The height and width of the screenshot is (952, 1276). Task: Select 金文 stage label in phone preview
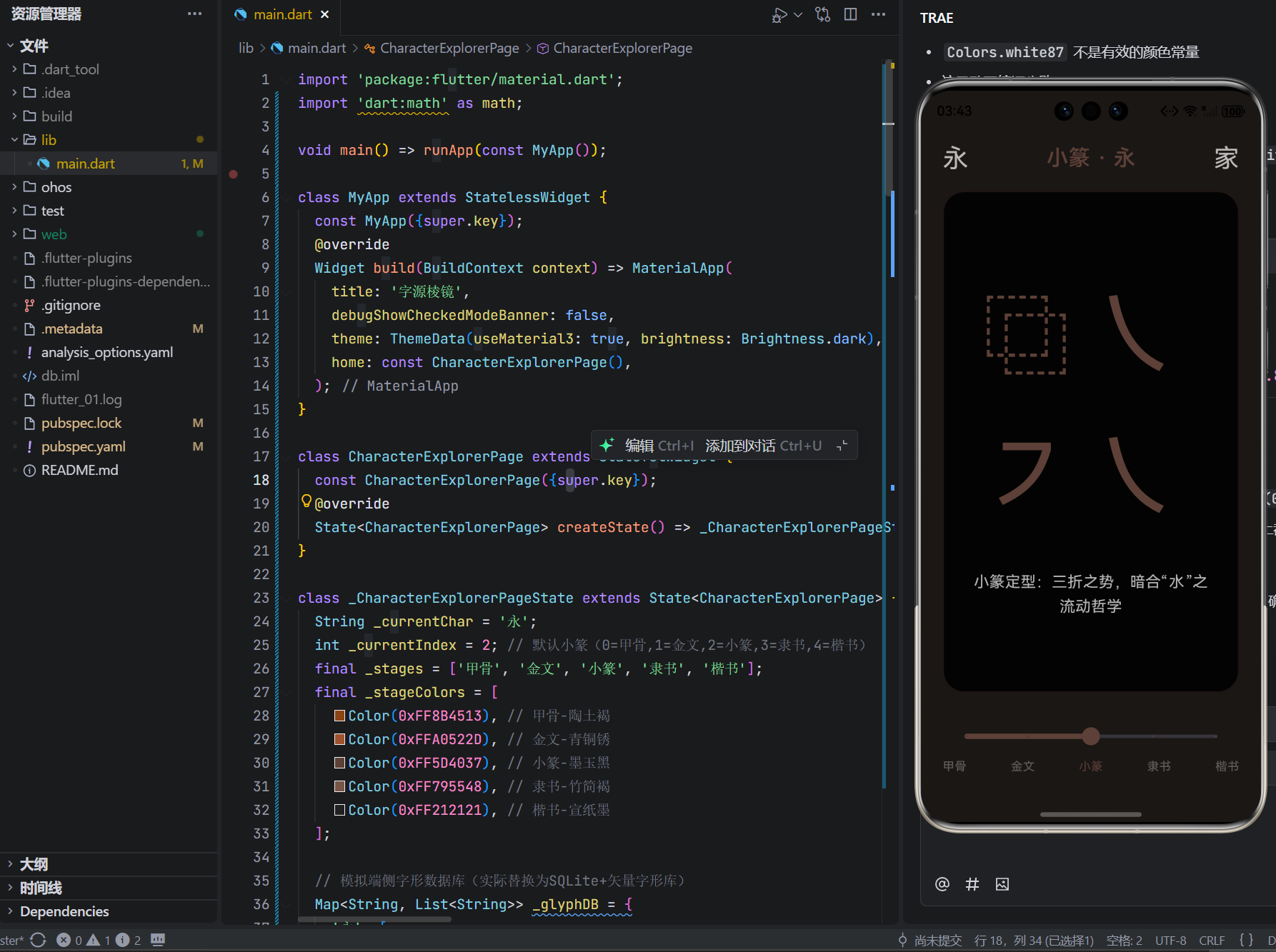pyautogui.click(x=1022, y=766)
